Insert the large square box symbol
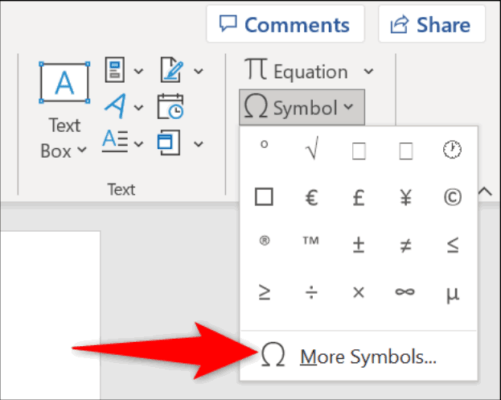 pos(264,197)
